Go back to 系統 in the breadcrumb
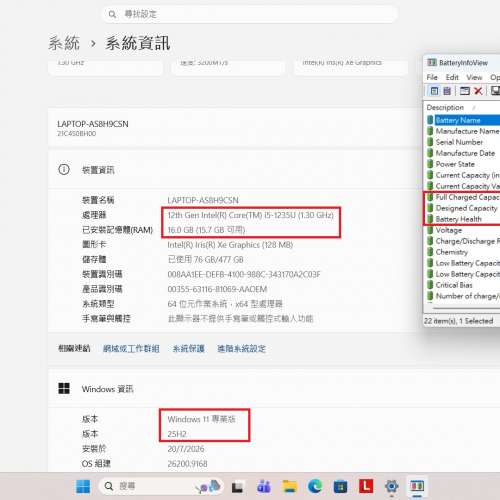Image resolution: width=500 pixels, height=500 pixels. [64, 43]
